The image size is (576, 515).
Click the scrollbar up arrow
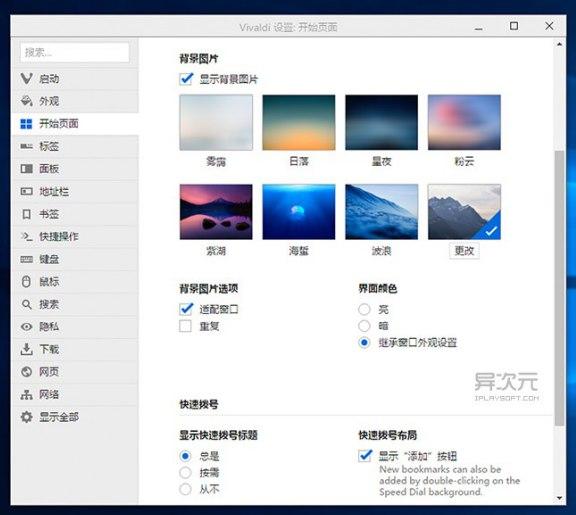click(559, 44)
